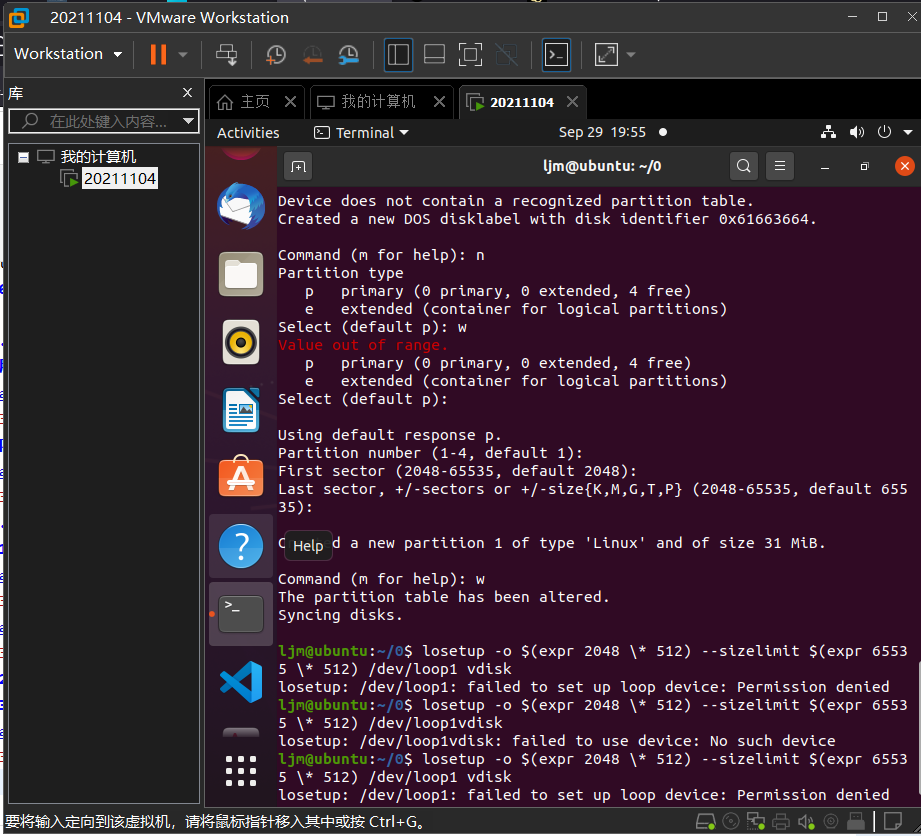Image resolution: width=921 pixels, height=836 pixels.
Task: Click the printer status icon
Action: [x=781, y=821]
